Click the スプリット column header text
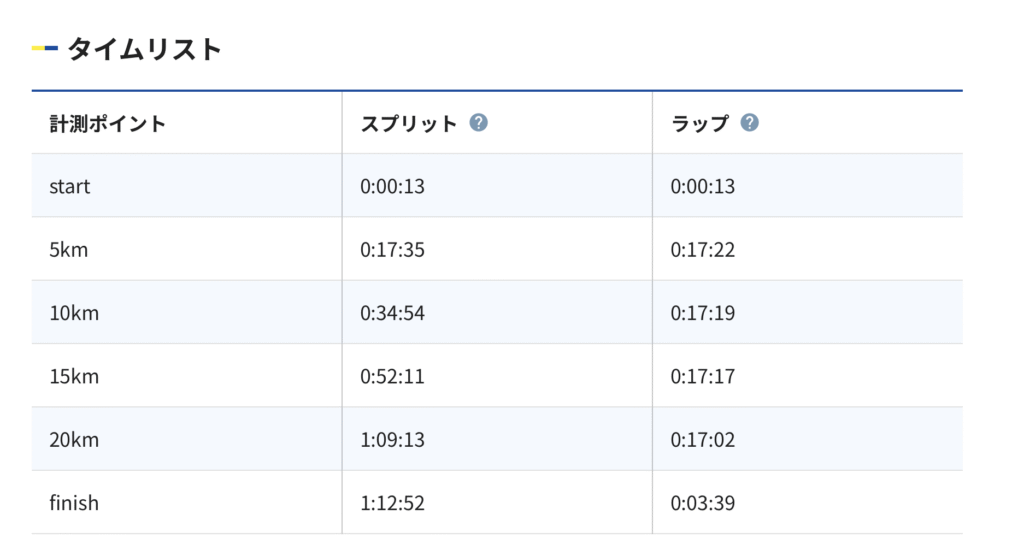This screenshot has height=556, width=1024. tap(409, 123)
